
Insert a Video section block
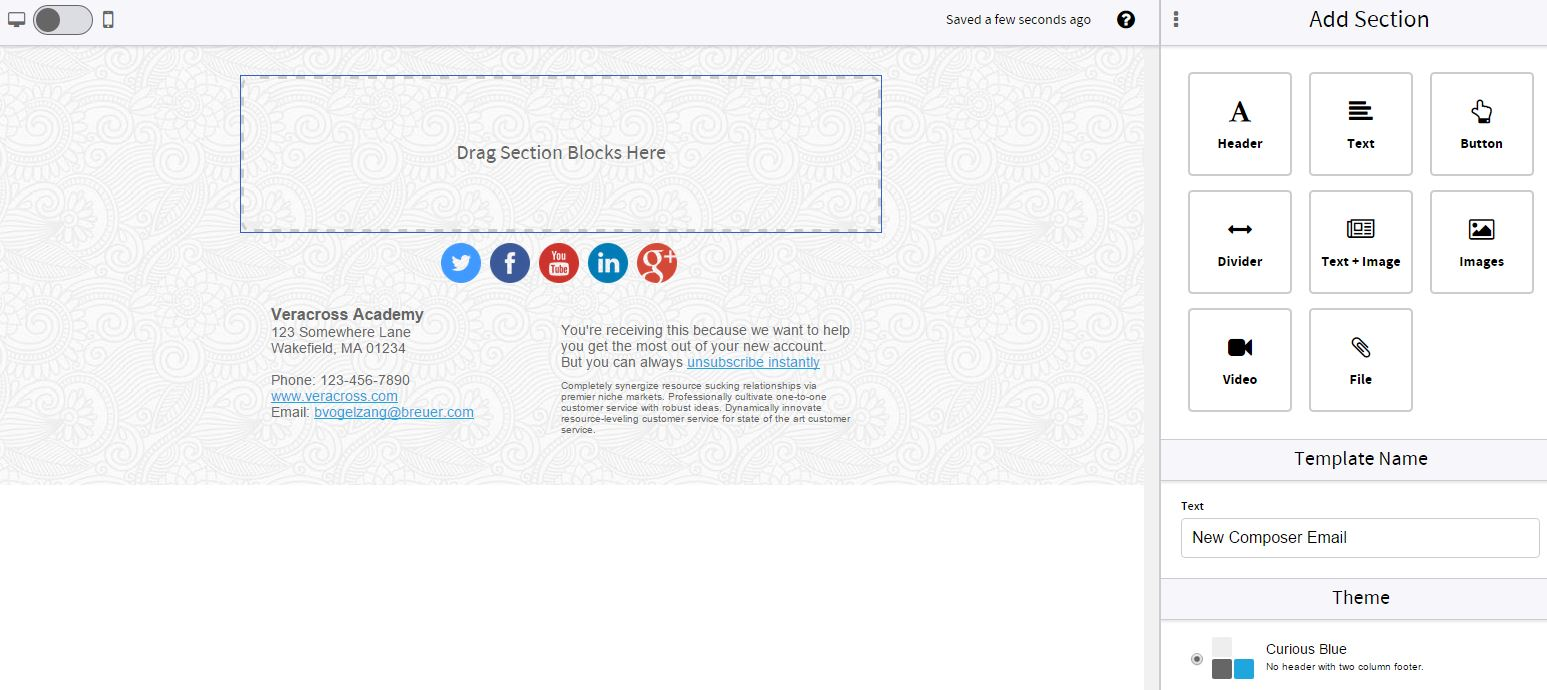pos(1239,360)
